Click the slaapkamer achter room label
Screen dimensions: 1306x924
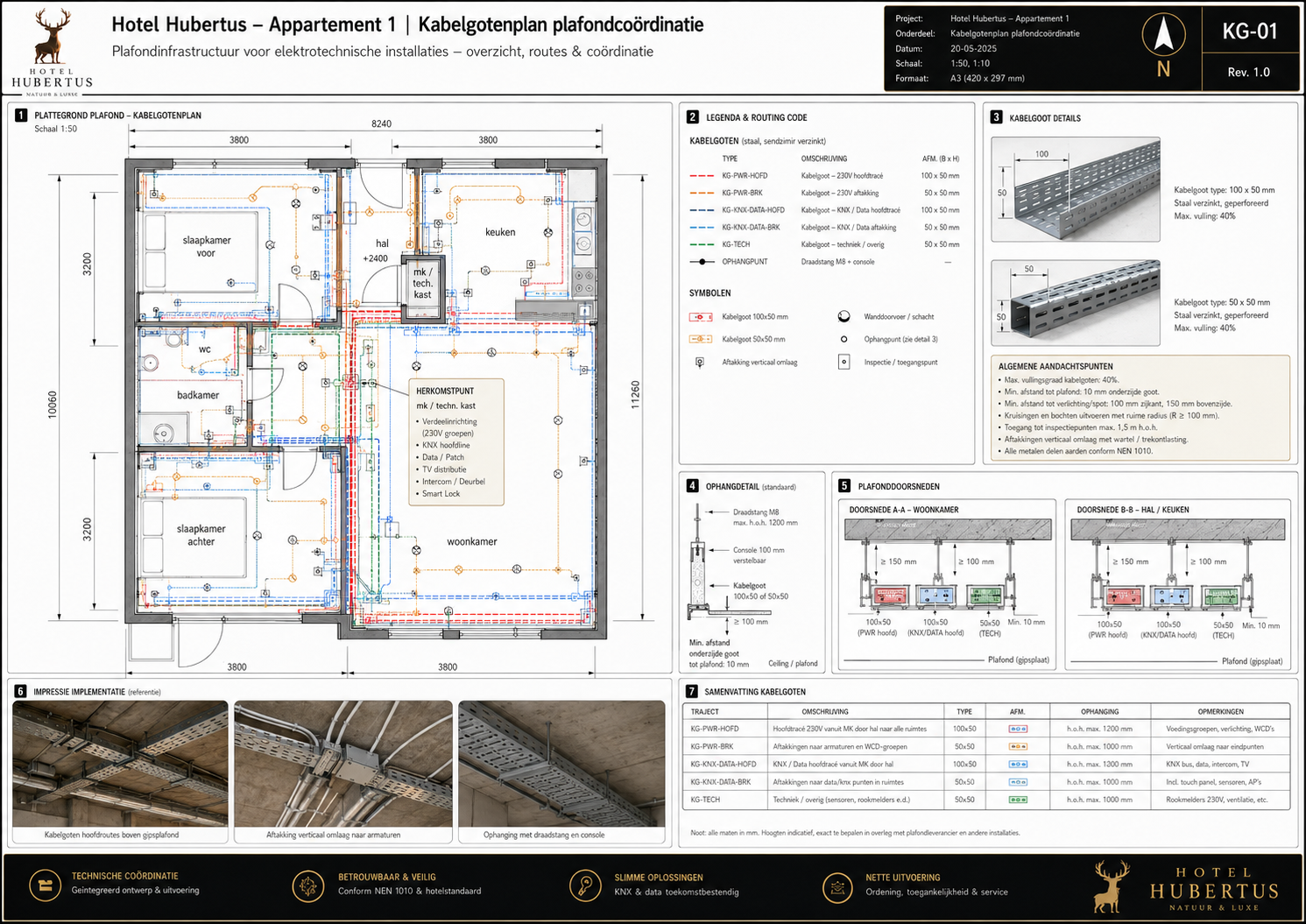point(201,535)
